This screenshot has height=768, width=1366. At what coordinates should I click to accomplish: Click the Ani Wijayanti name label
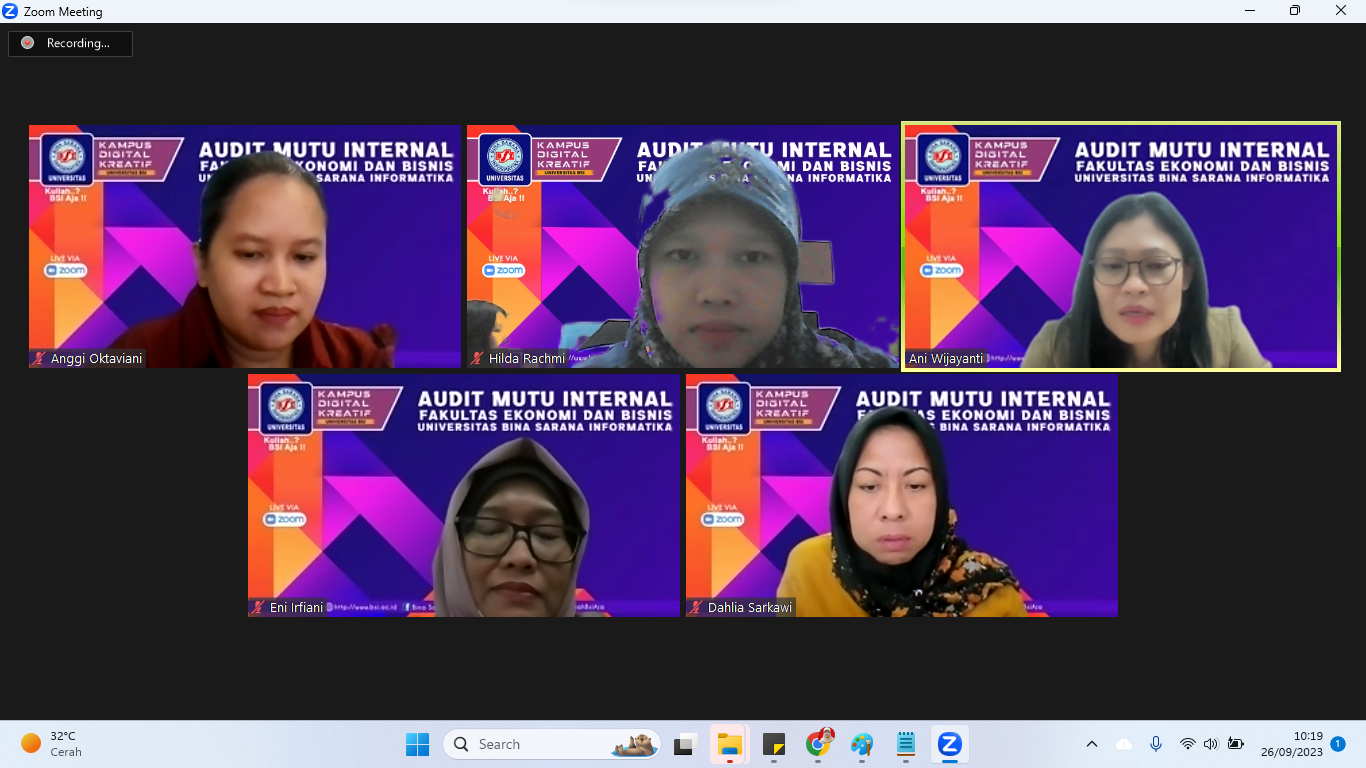945,358
